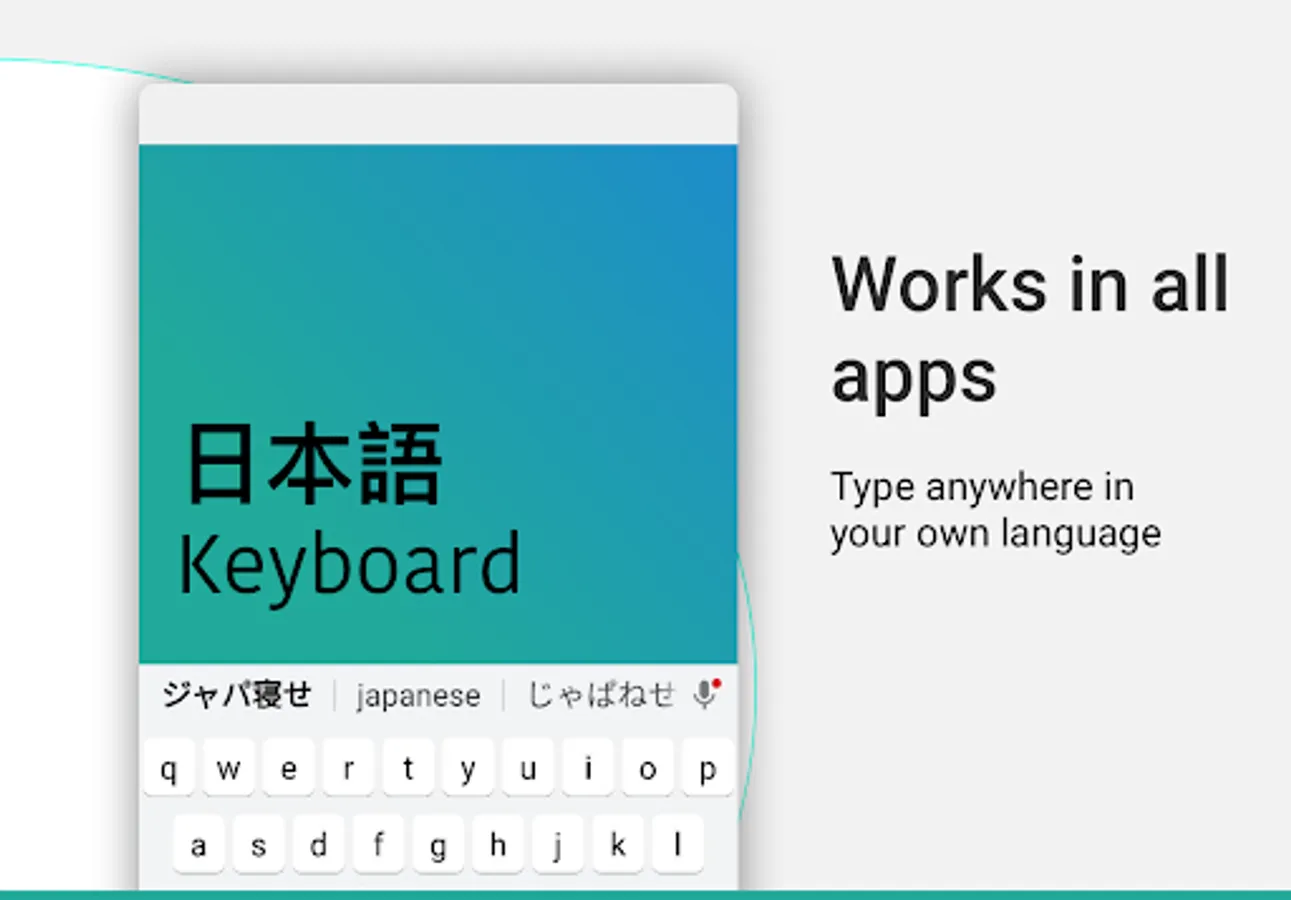Tap the 'y' key

(x=468, y=768)
